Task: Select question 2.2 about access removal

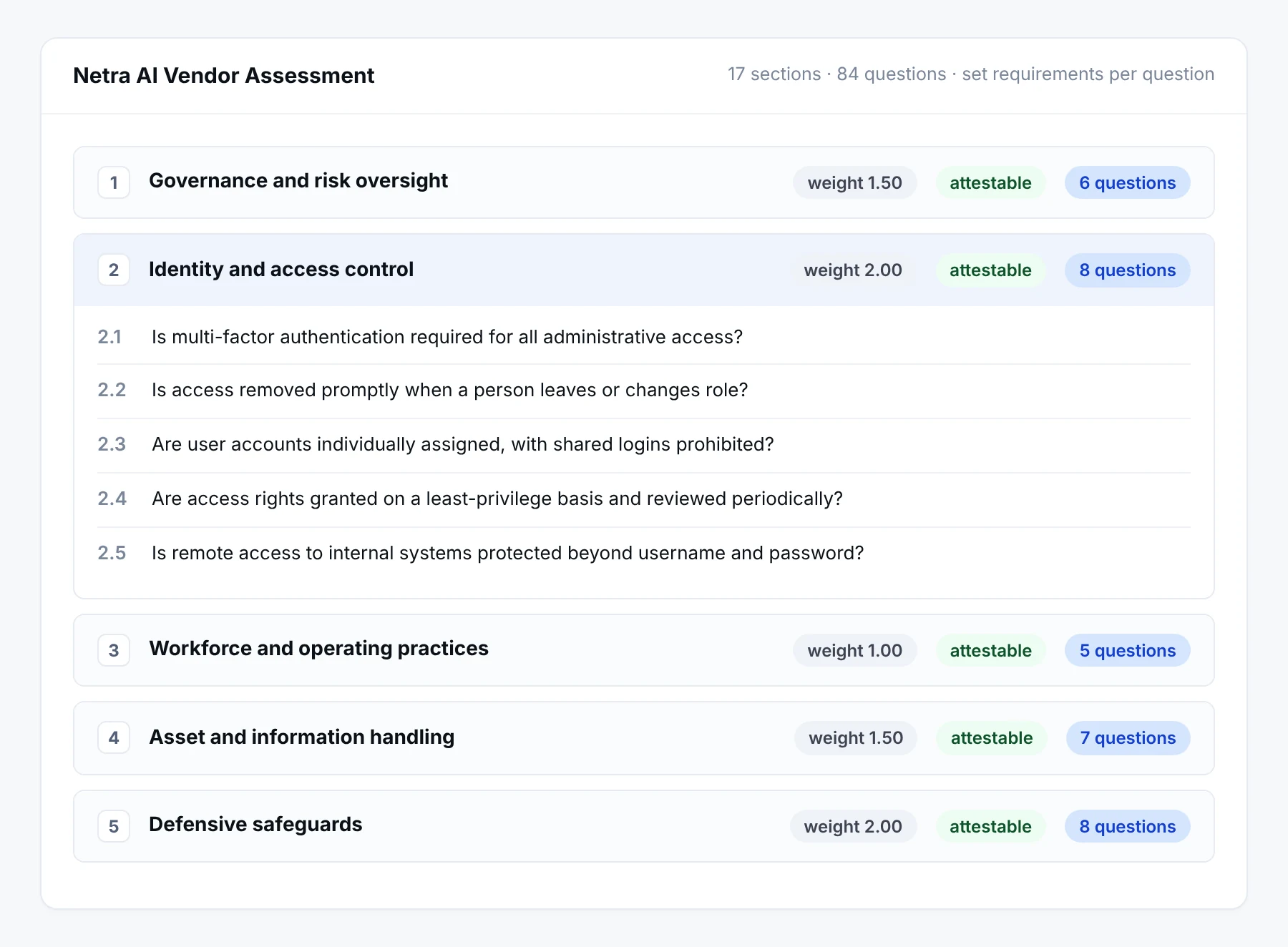Action: click(643, 391)
